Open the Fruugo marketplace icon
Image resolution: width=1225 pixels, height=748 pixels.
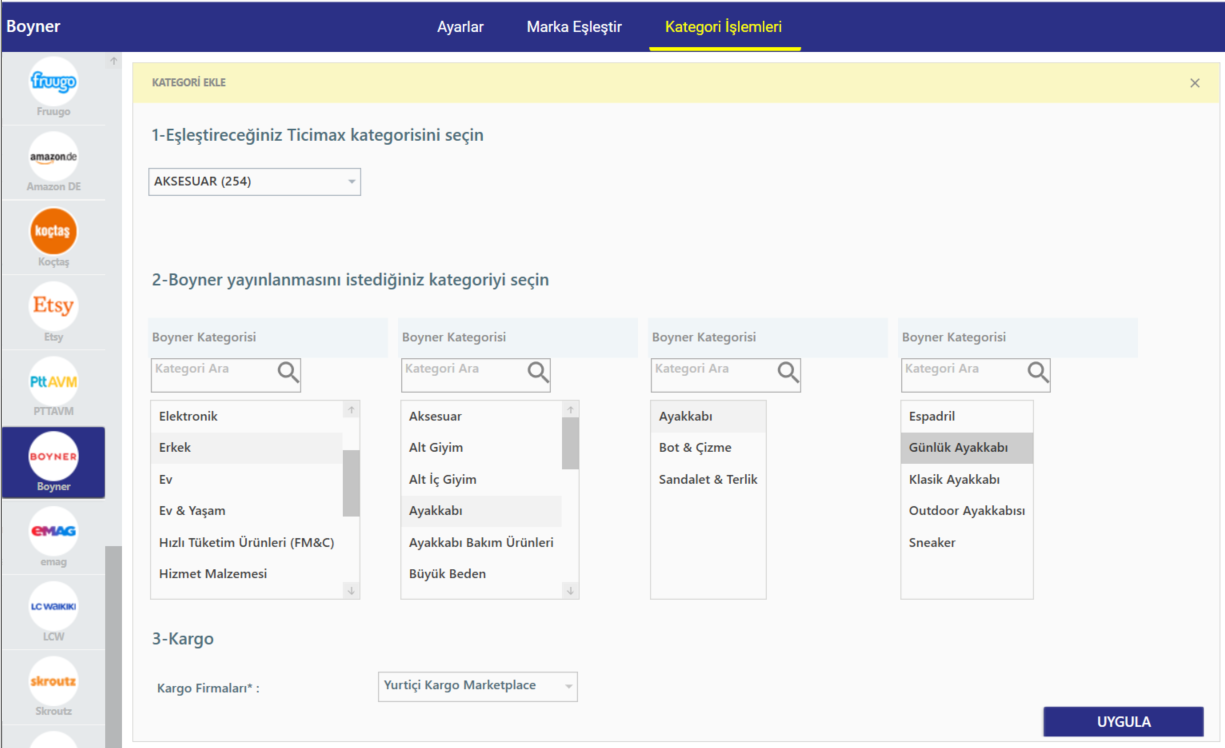pos(53,83)
